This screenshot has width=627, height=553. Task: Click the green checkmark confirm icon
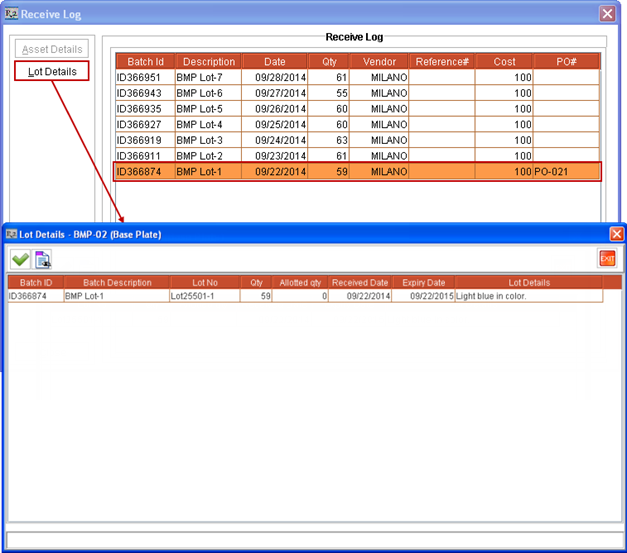pyautogui.click(x=20, y=260)
